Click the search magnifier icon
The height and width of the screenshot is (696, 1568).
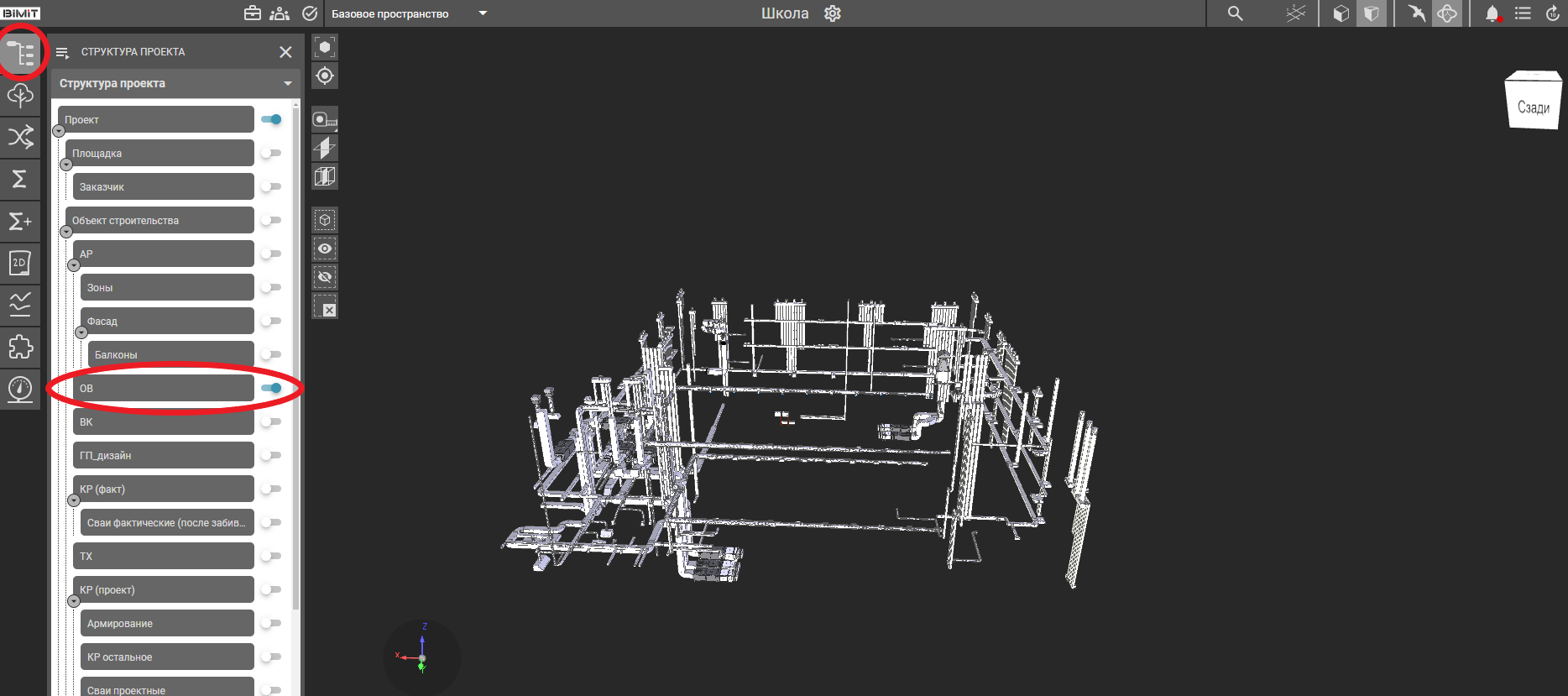[x=1235, y=13]
